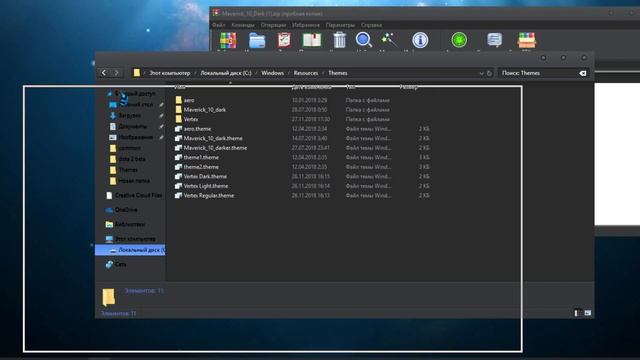Open Библиотеки in the navigation pane
This screenshot has height=360, width=640.
tap(129, 224)
